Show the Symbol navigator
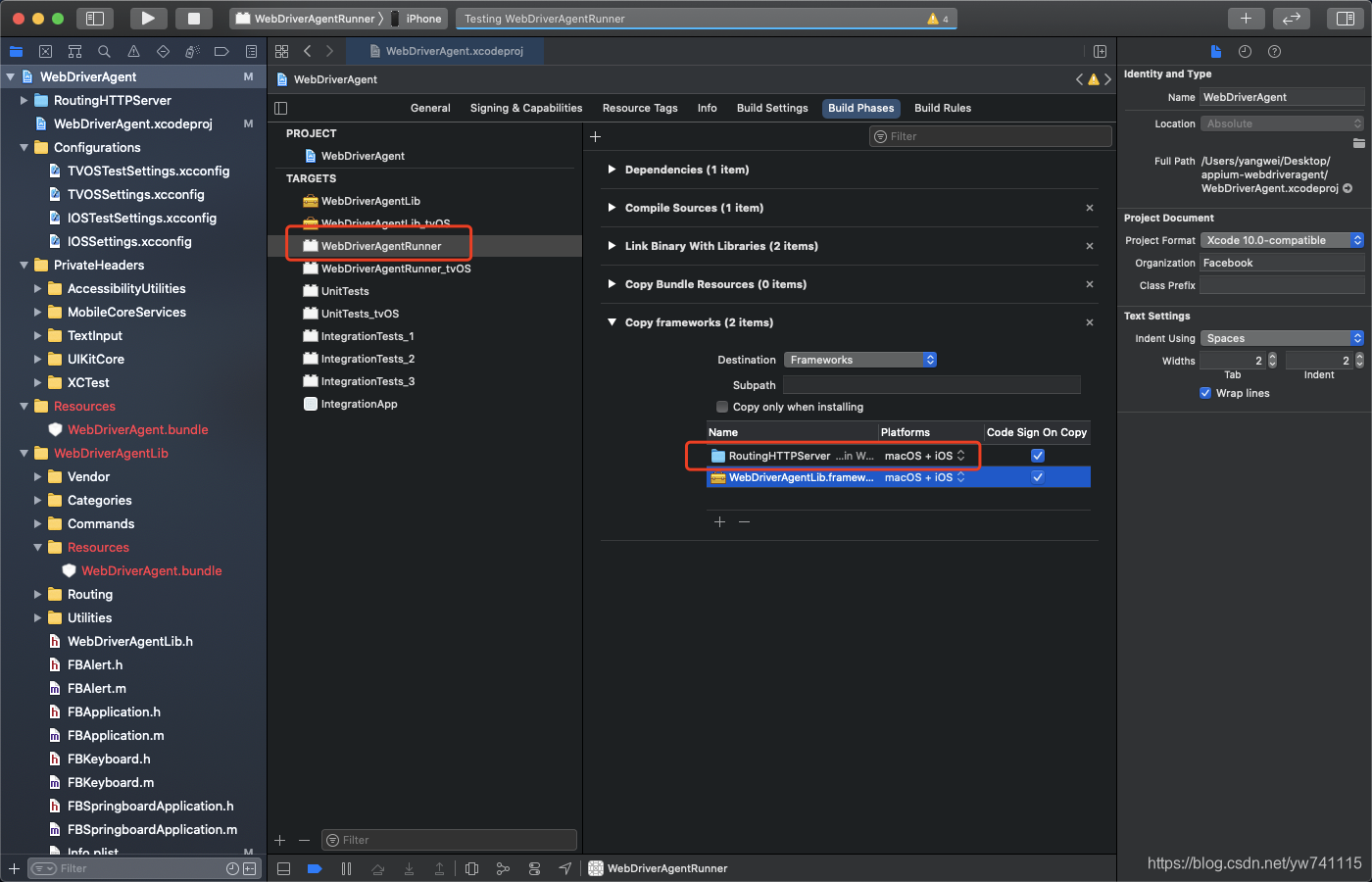 [74, 51]
